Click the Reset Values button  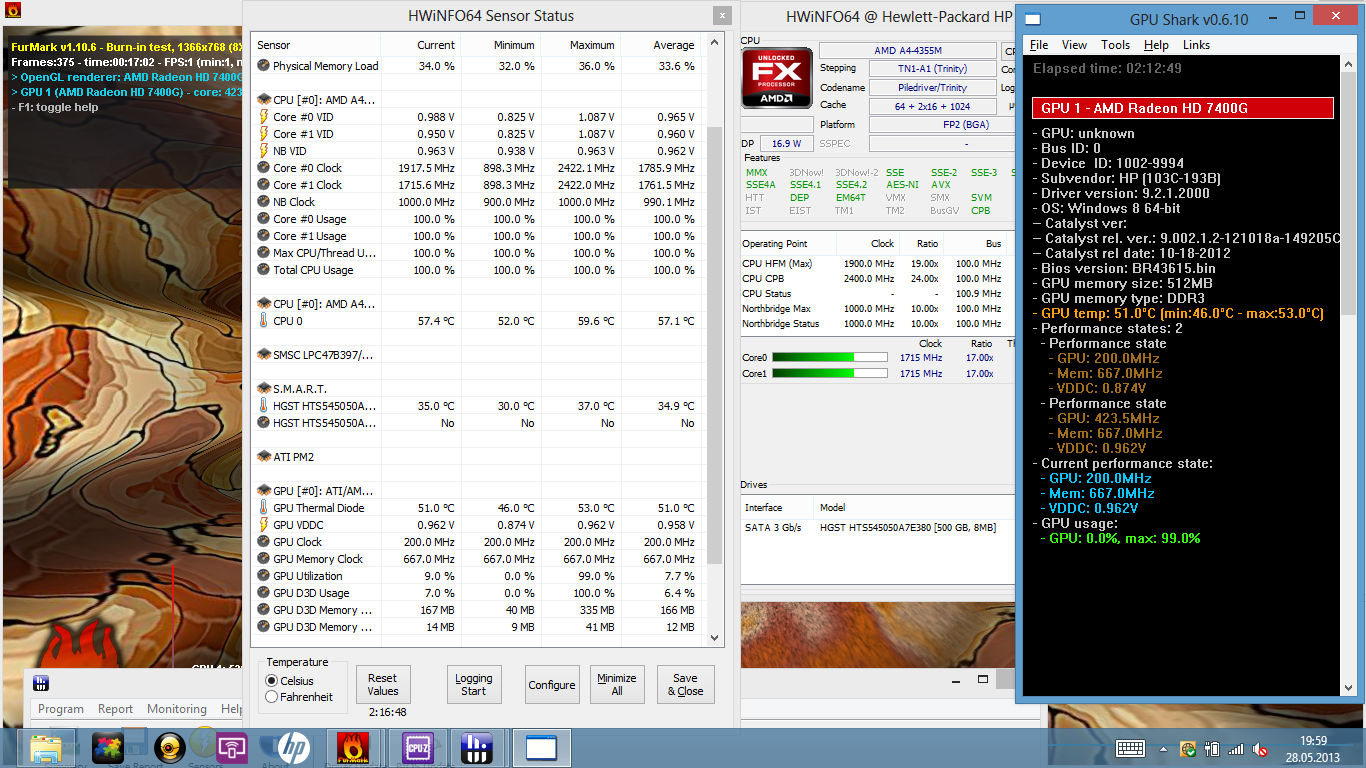383,684
